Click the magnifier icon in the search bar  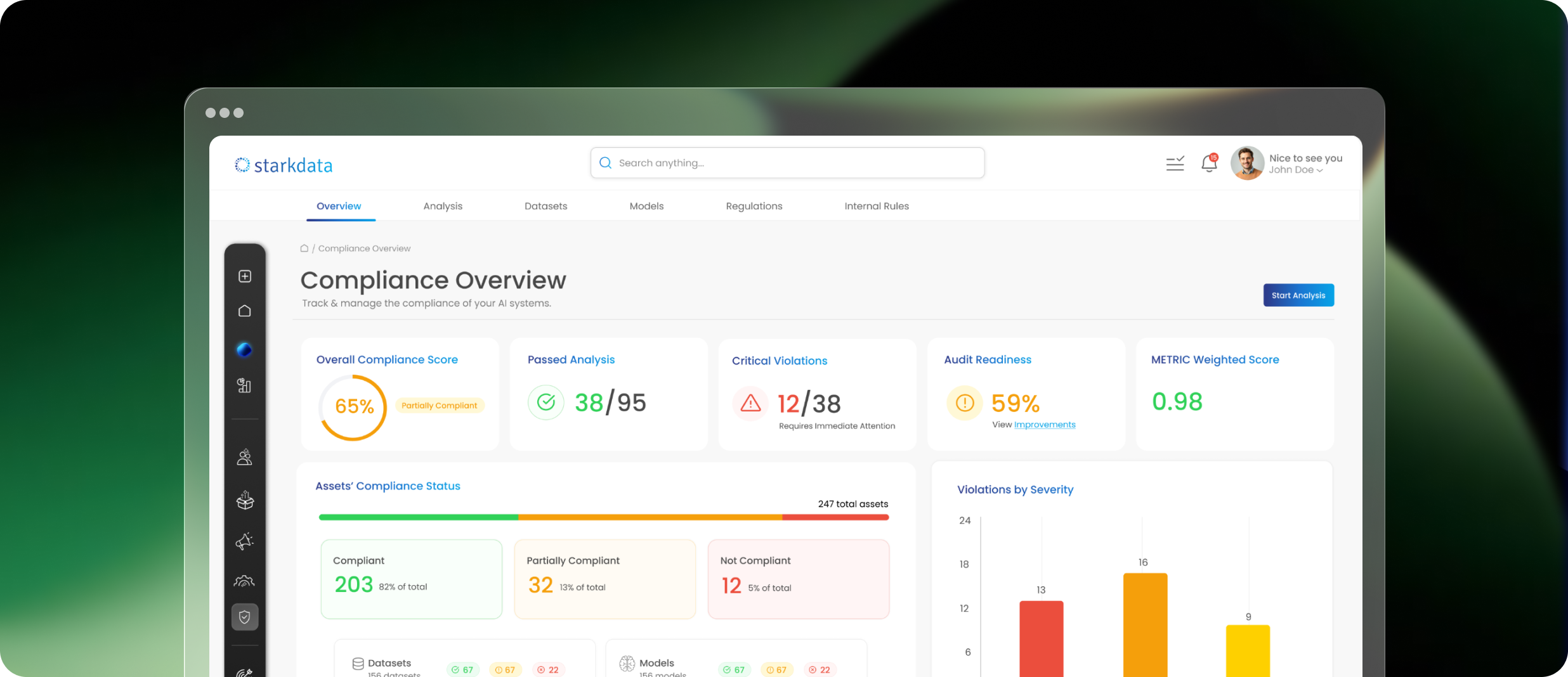606,163
